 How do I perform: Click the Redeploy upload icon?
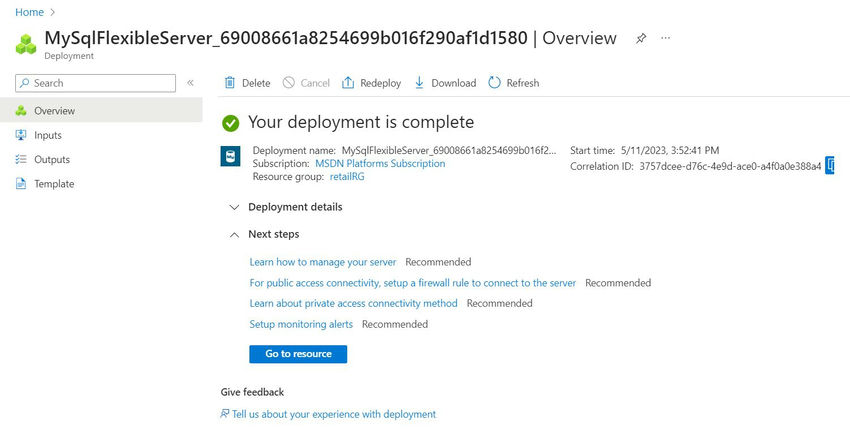tap(348, 82)
